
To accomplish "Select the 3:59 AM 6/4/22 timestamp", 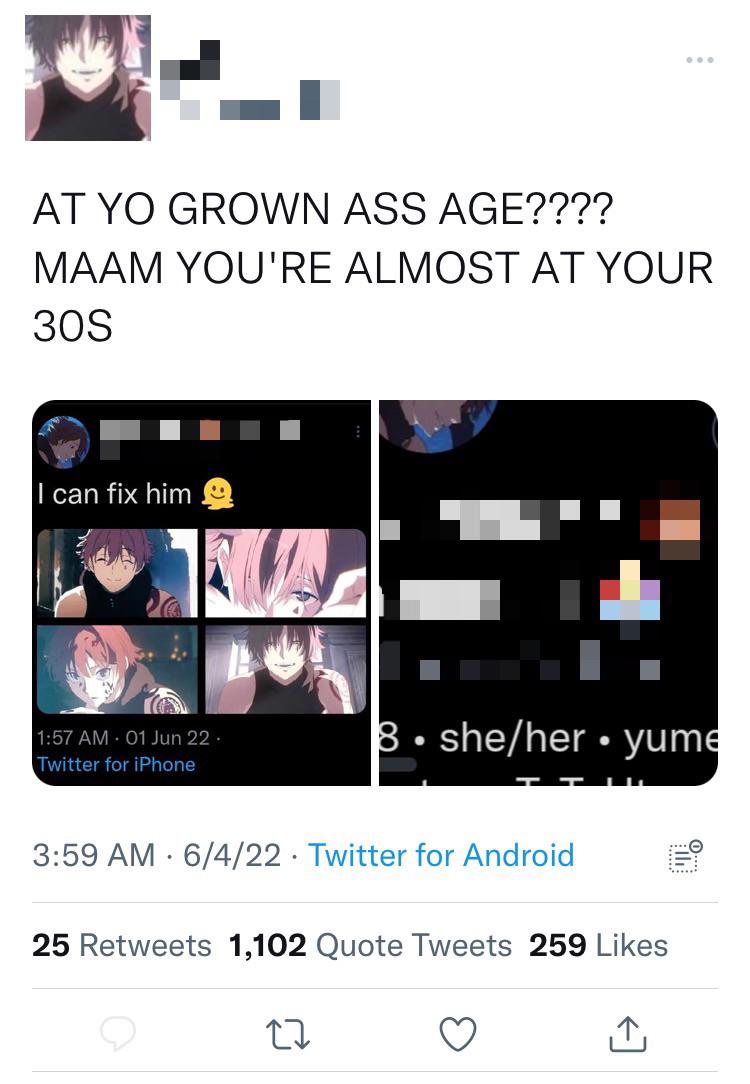I will (x=156, y=855).
